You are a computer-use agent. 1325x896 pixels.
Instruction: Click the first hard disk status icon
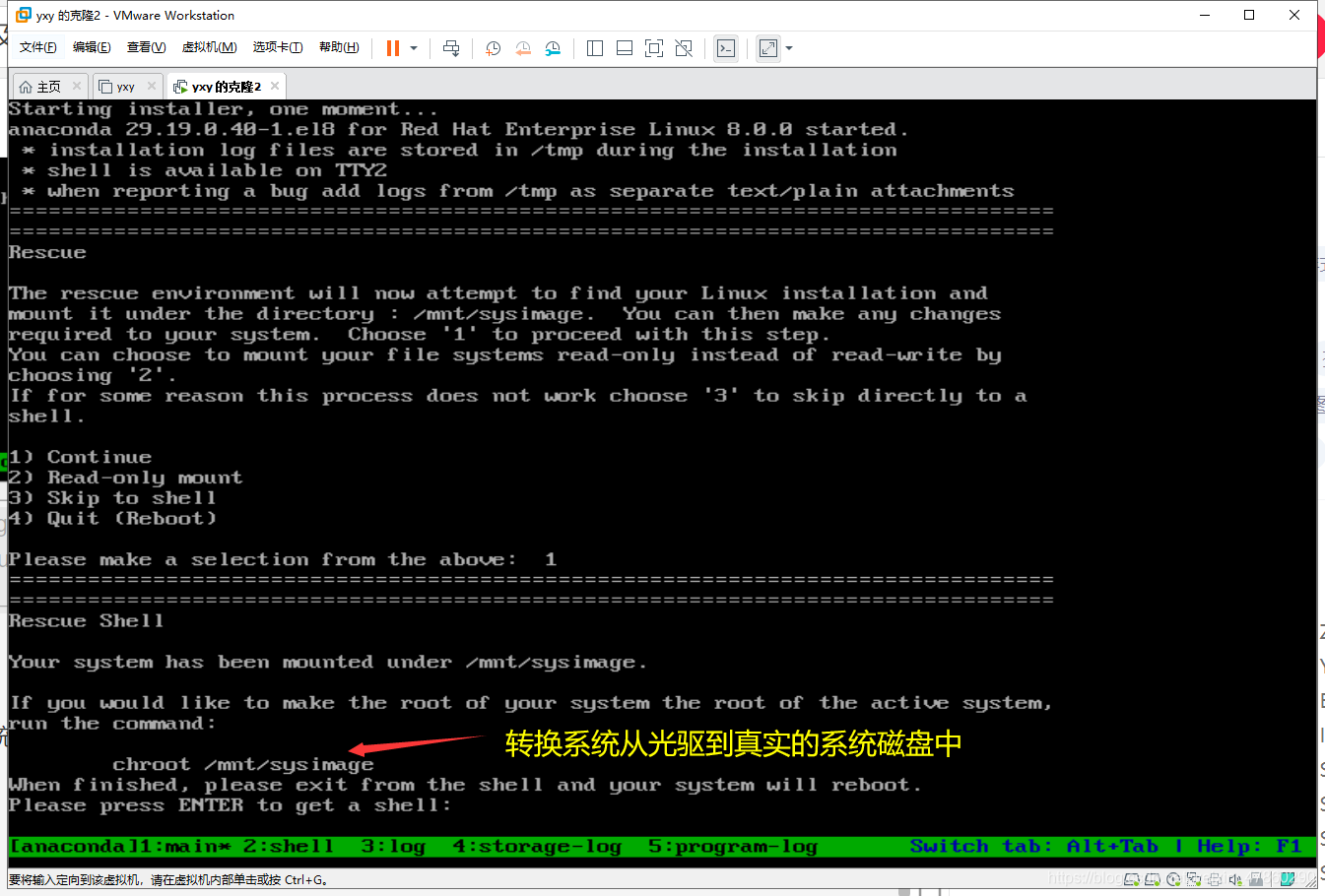pos(1132,878)
